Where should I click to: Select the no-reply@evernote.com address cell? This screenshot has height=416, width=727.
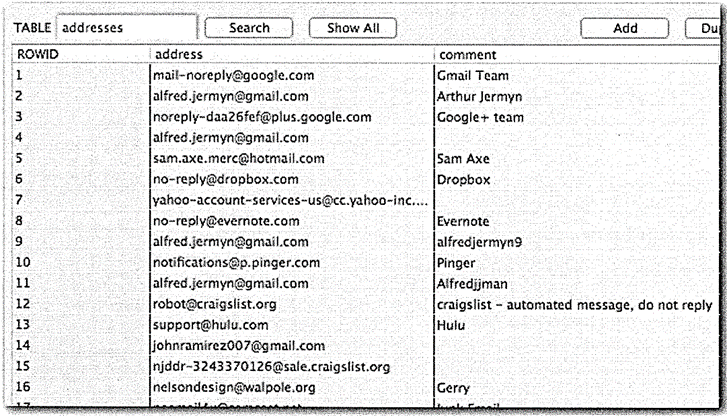[292, 221]
